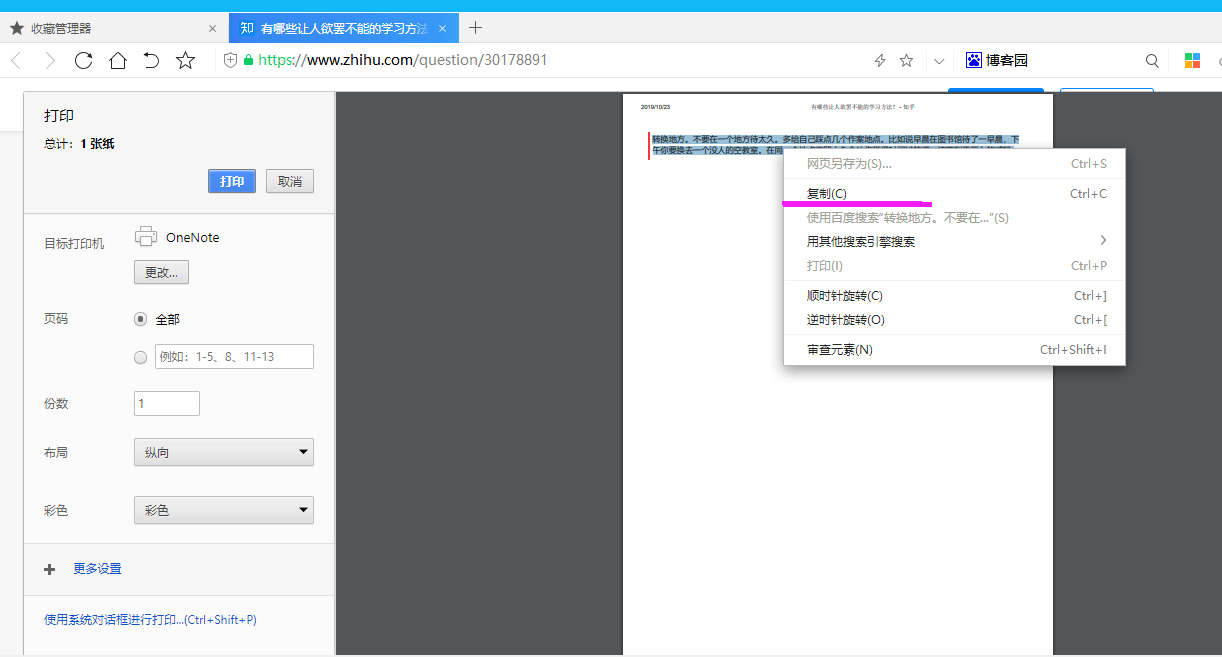The width and height of the screenshot is (1222, 657).
Task: Click the star icon inside address bar
Action: click(906, 61)
